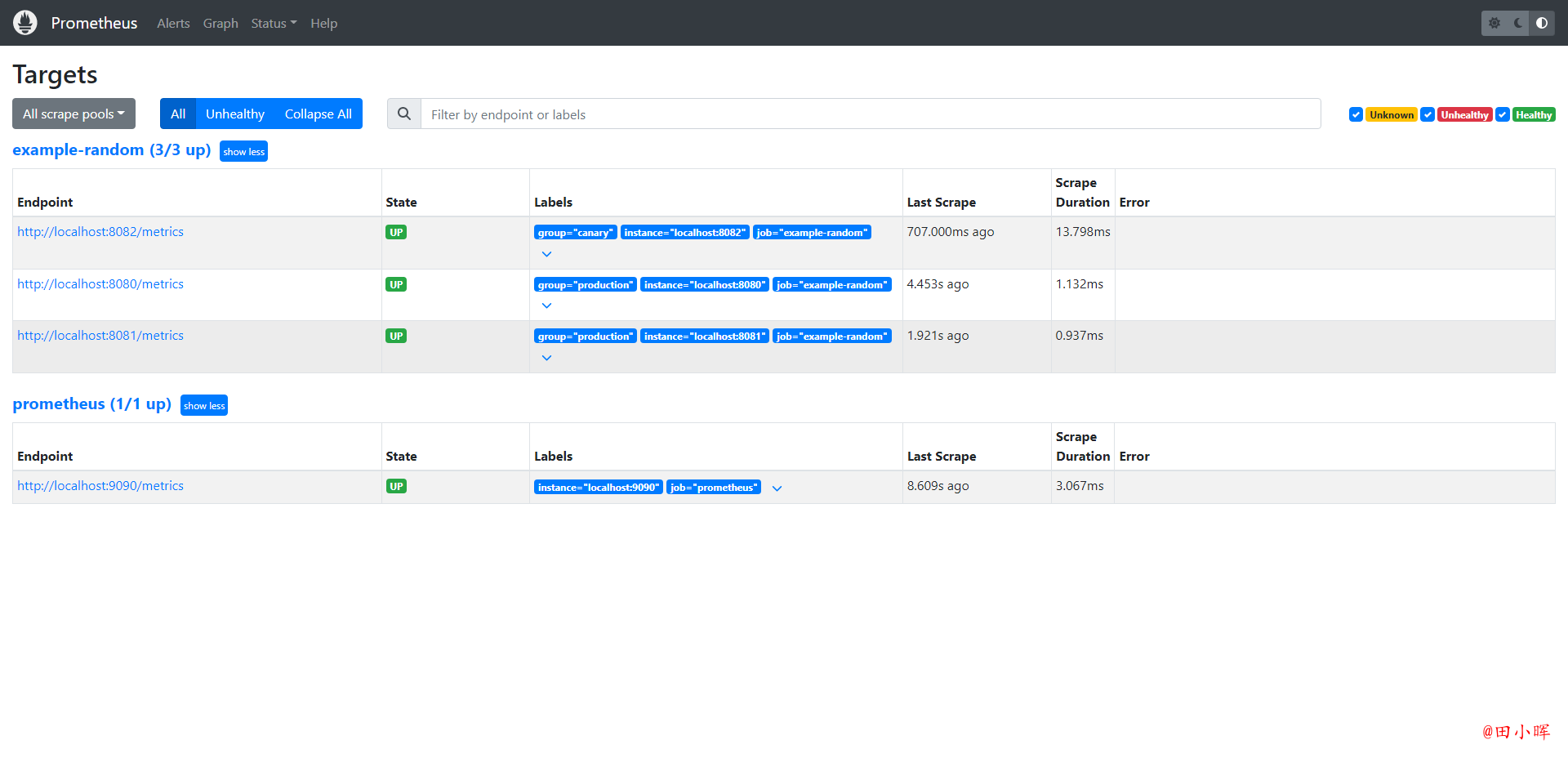Screen dimensions: 1568x758
Task: Select the "3.067ms" scrape duration value
Action: click(1080, 486)
